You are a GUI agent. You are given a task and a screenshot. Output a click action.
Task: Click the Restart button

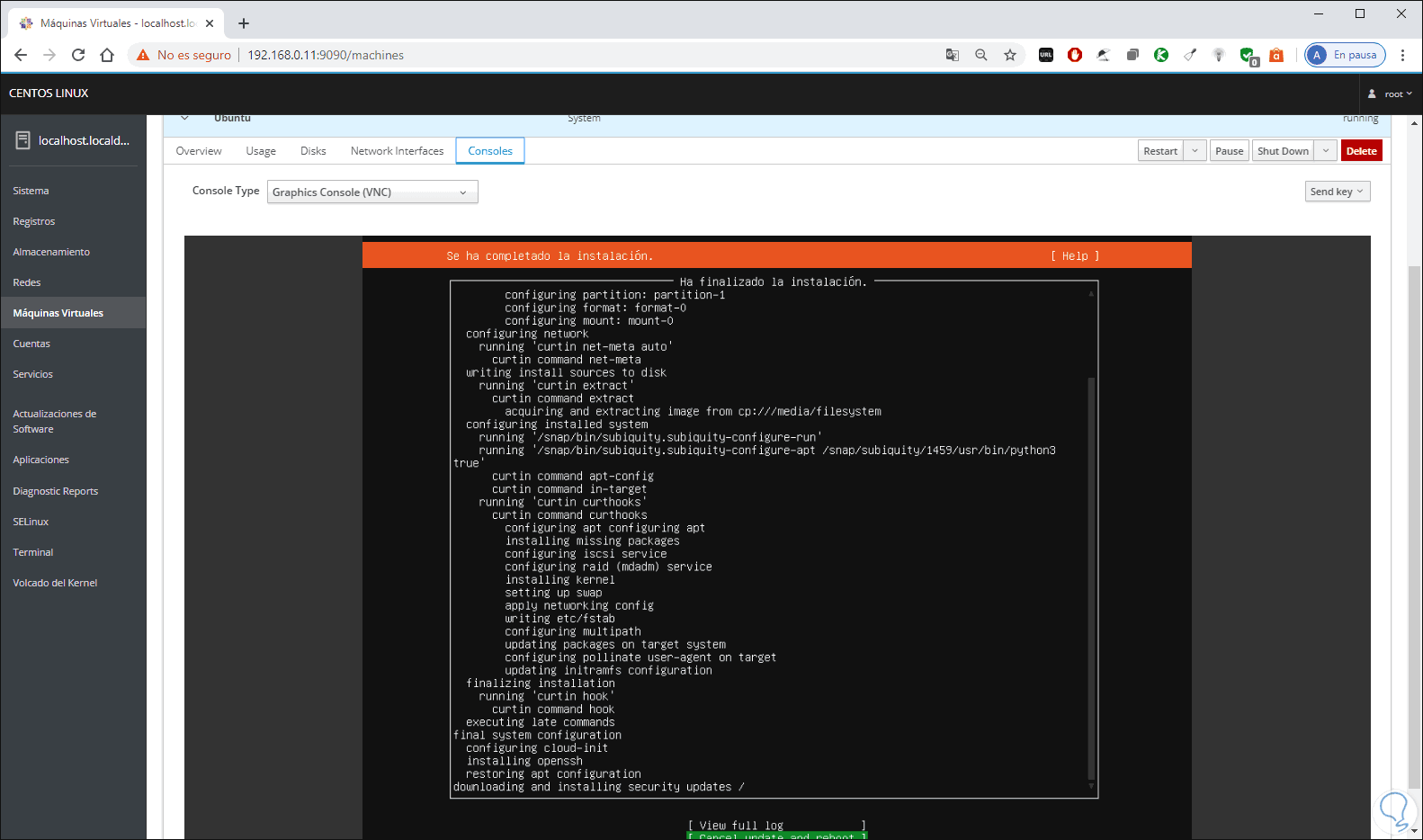[1160, 151]
